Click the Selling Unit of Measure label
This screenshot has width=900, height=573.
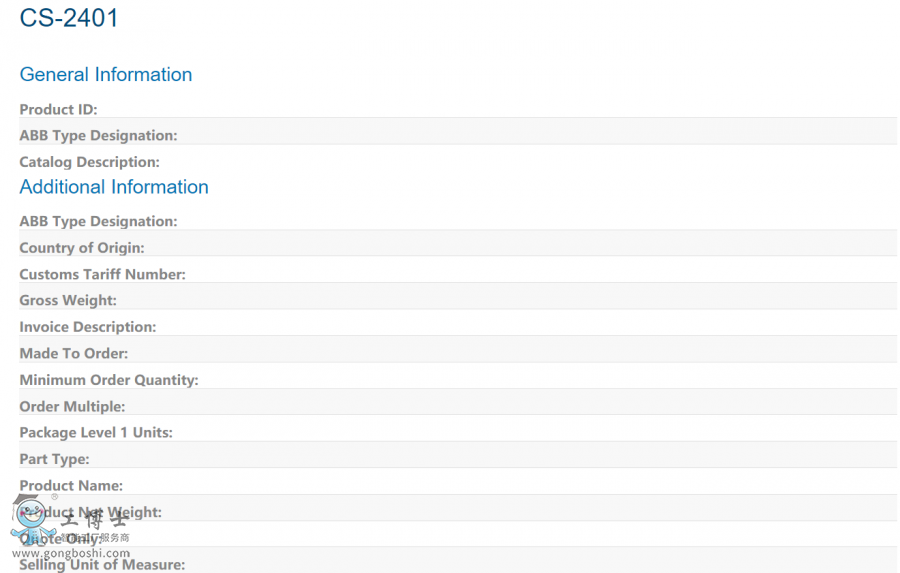[102, 565]
